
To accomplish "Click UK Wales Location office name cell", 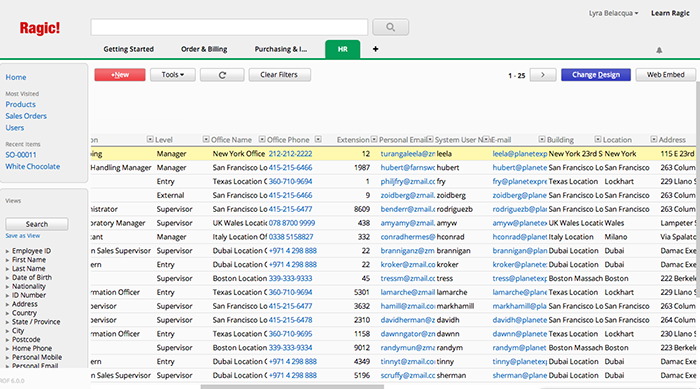I will point(240,223).
